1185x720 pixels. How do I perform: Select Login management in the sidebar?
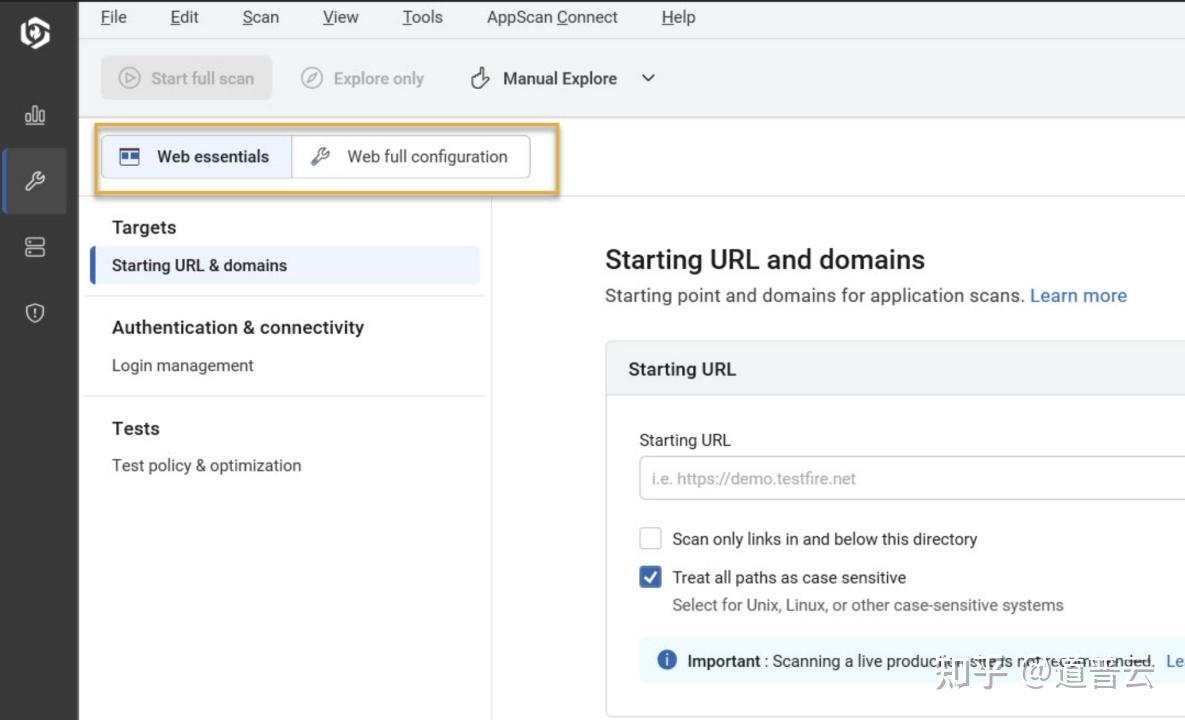click(183, 366)
